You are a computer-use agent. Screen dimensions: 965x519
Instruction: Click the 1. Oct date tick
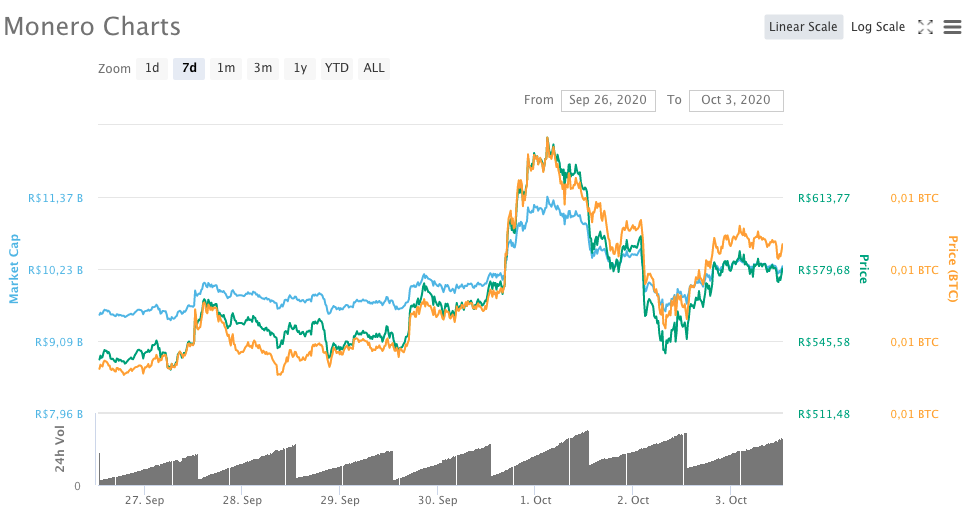[x=535, y=501]
